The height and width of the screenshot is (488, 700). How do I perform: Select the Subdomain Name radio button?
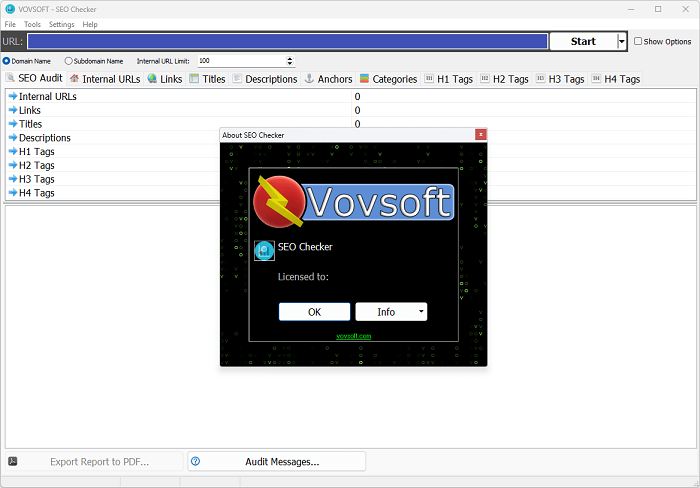click(68, 61)
